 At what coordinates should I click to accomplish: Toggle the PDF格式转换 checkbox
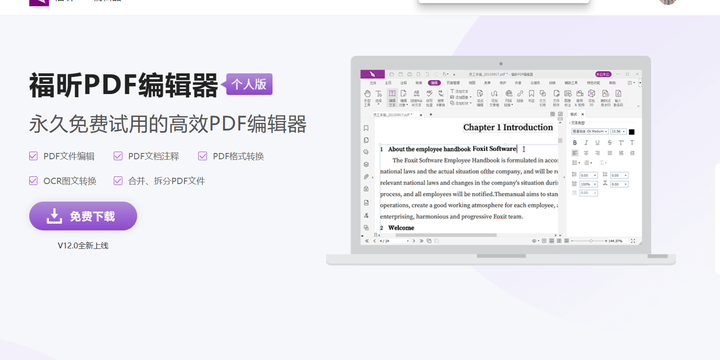[x=202, y=156]
